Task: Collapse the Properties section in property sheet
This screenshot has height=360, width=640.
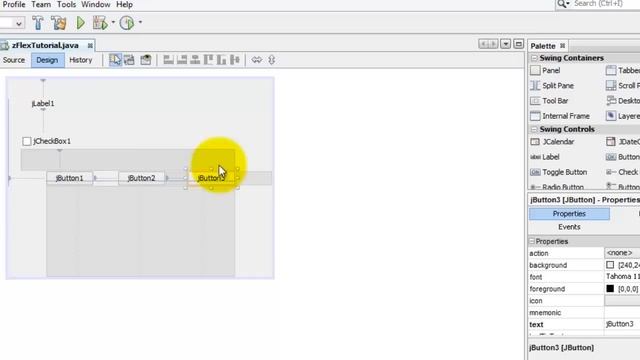Action: tap(532, 242)
